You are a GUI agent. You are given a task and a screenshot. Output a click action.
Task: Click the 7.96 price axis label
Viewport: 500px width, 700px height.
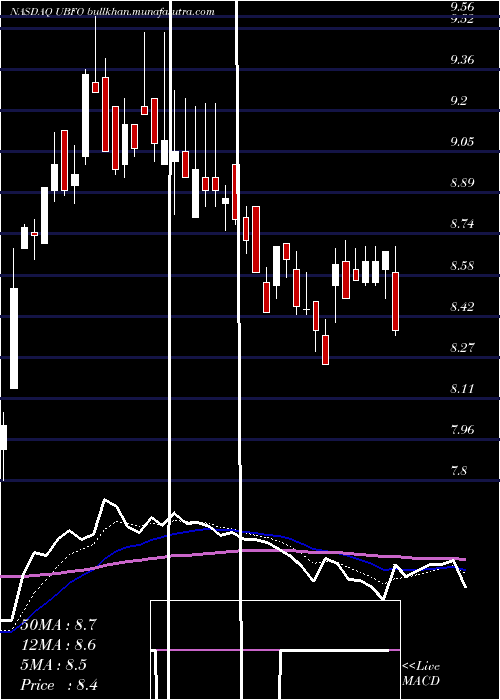tap(462, 430)
